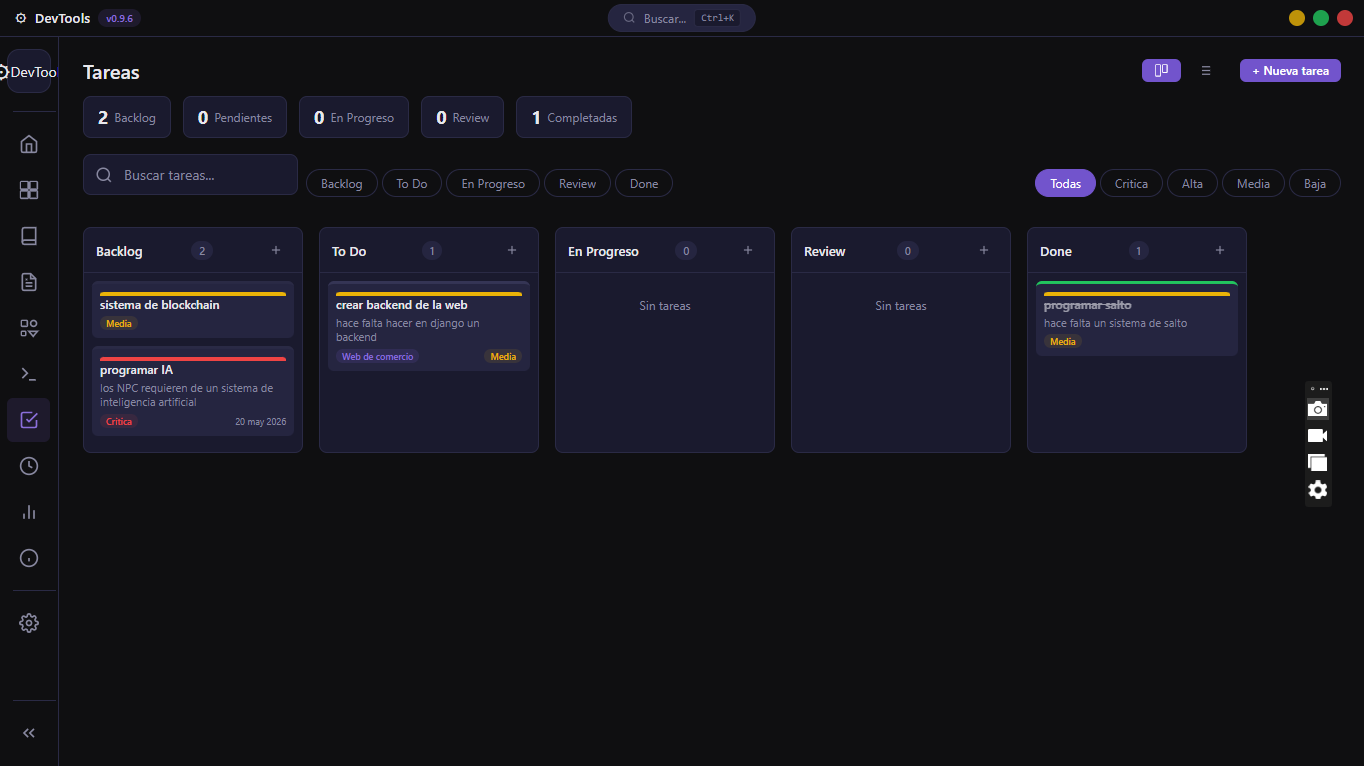
Task: Open the settings gear in the left sidebar
Action: click(x=29, y=623)
